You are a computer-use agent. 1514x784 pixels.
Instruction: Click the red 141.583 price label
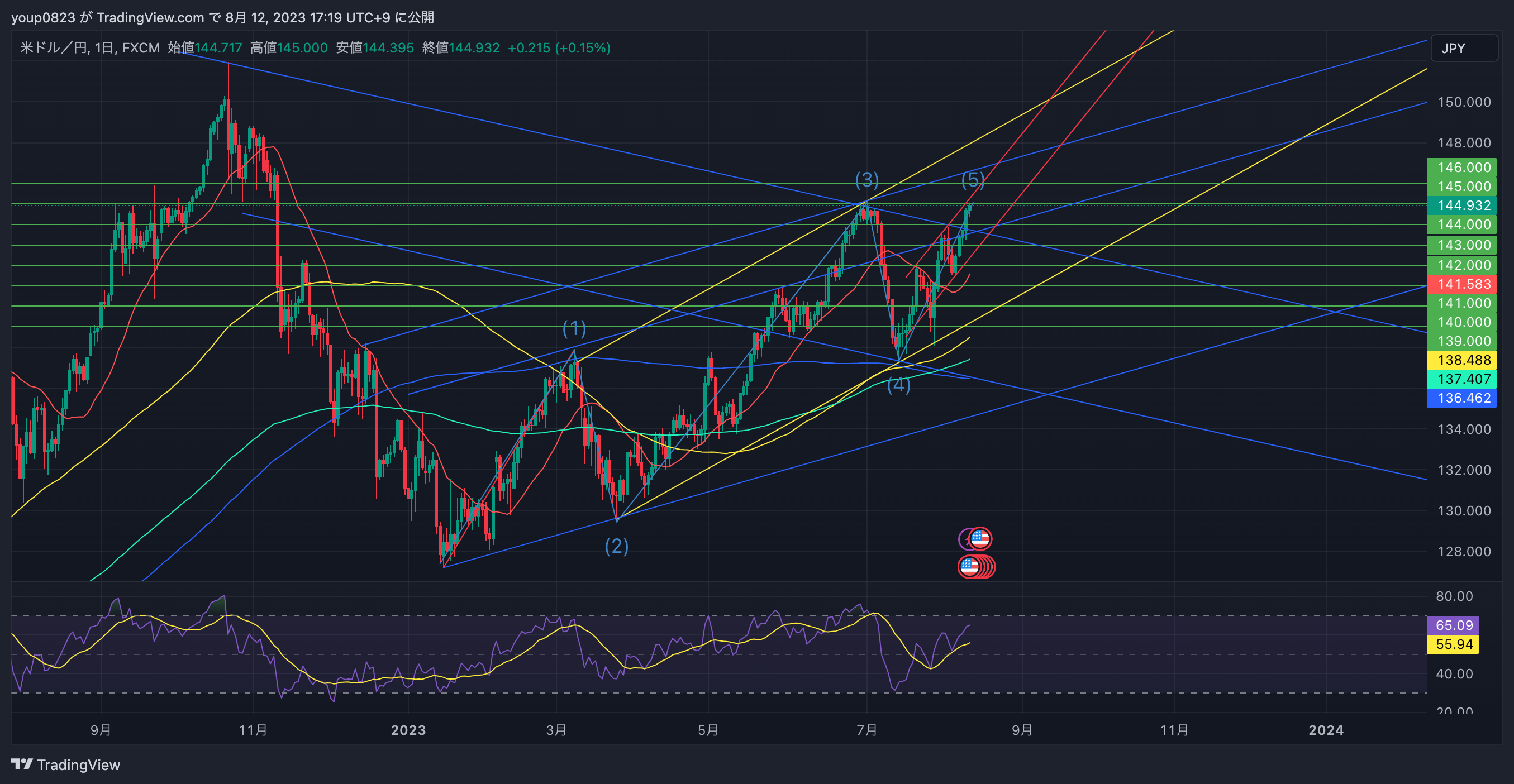tap(1461, 284)
